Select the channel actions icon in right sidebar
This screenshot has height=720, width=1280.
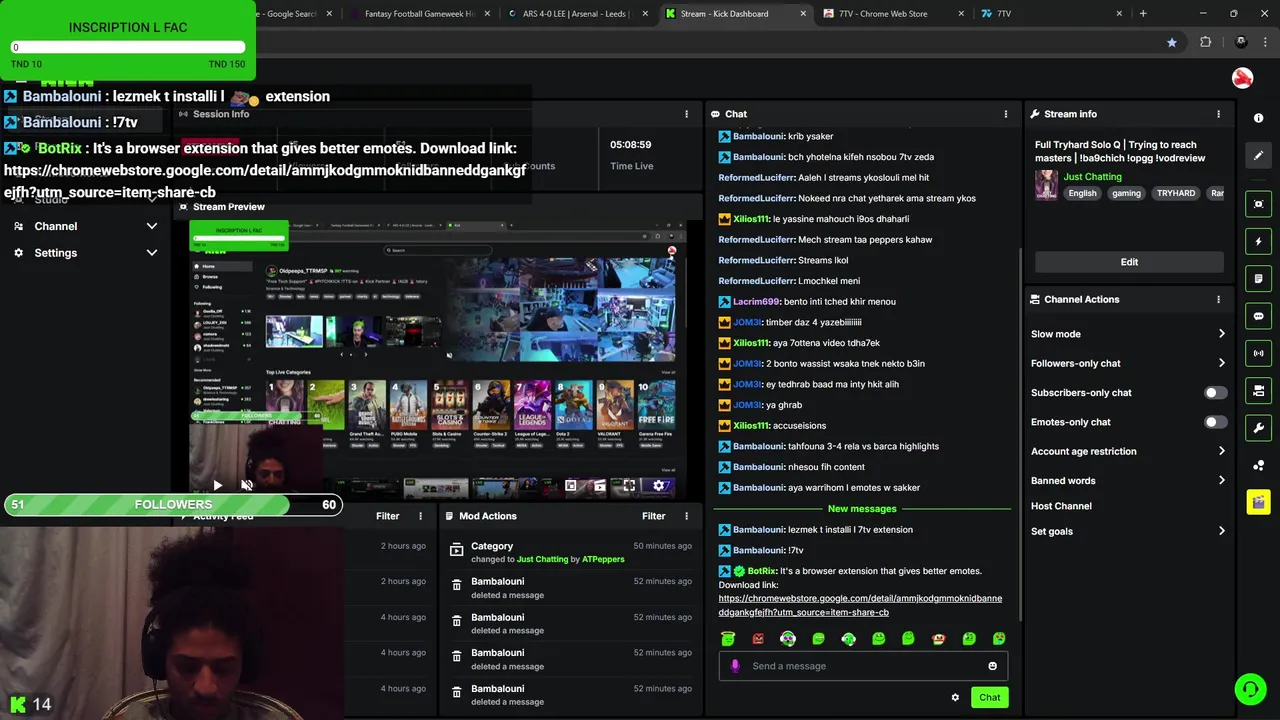[x=1258, y=390]
